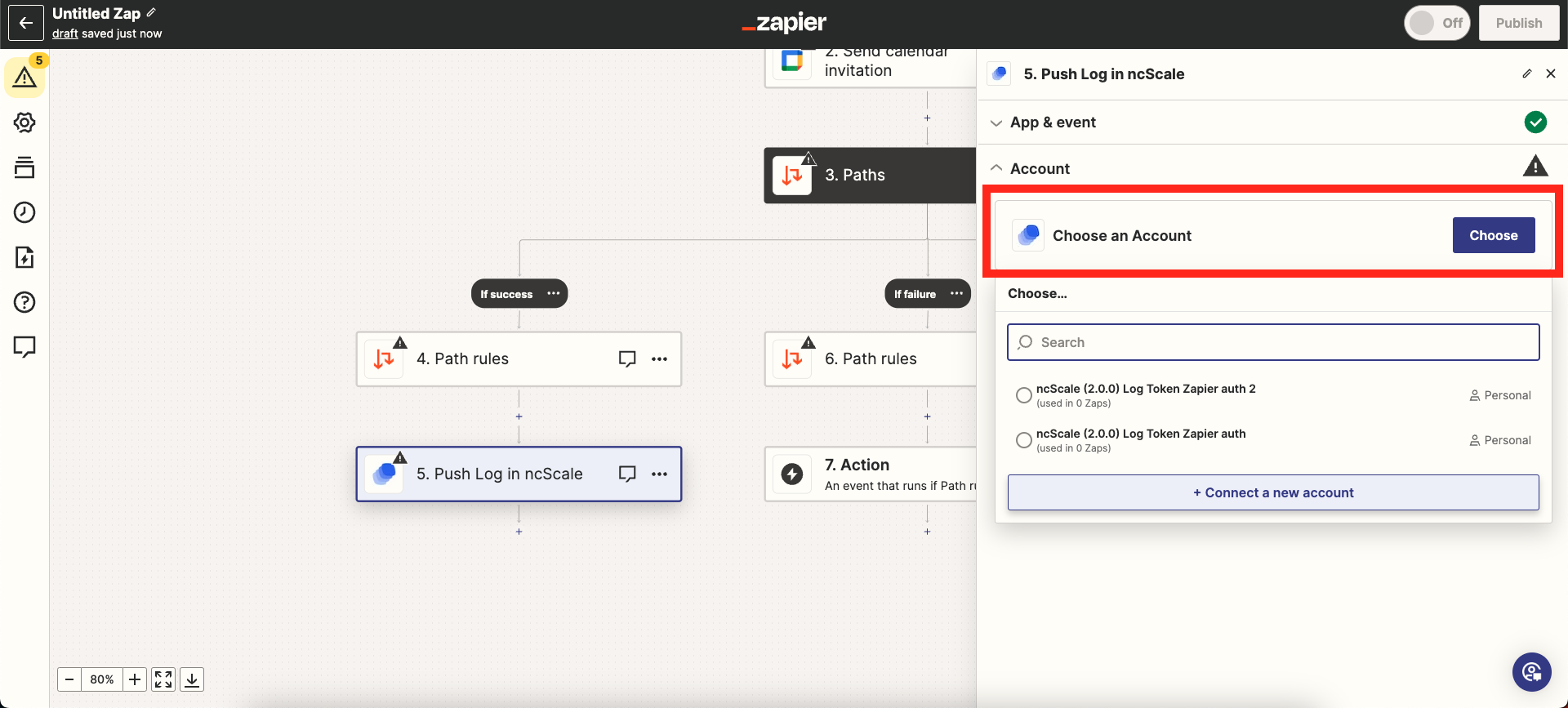Add a step below 7. Action
1568x708 pixels.
click(x=927, y=532)
